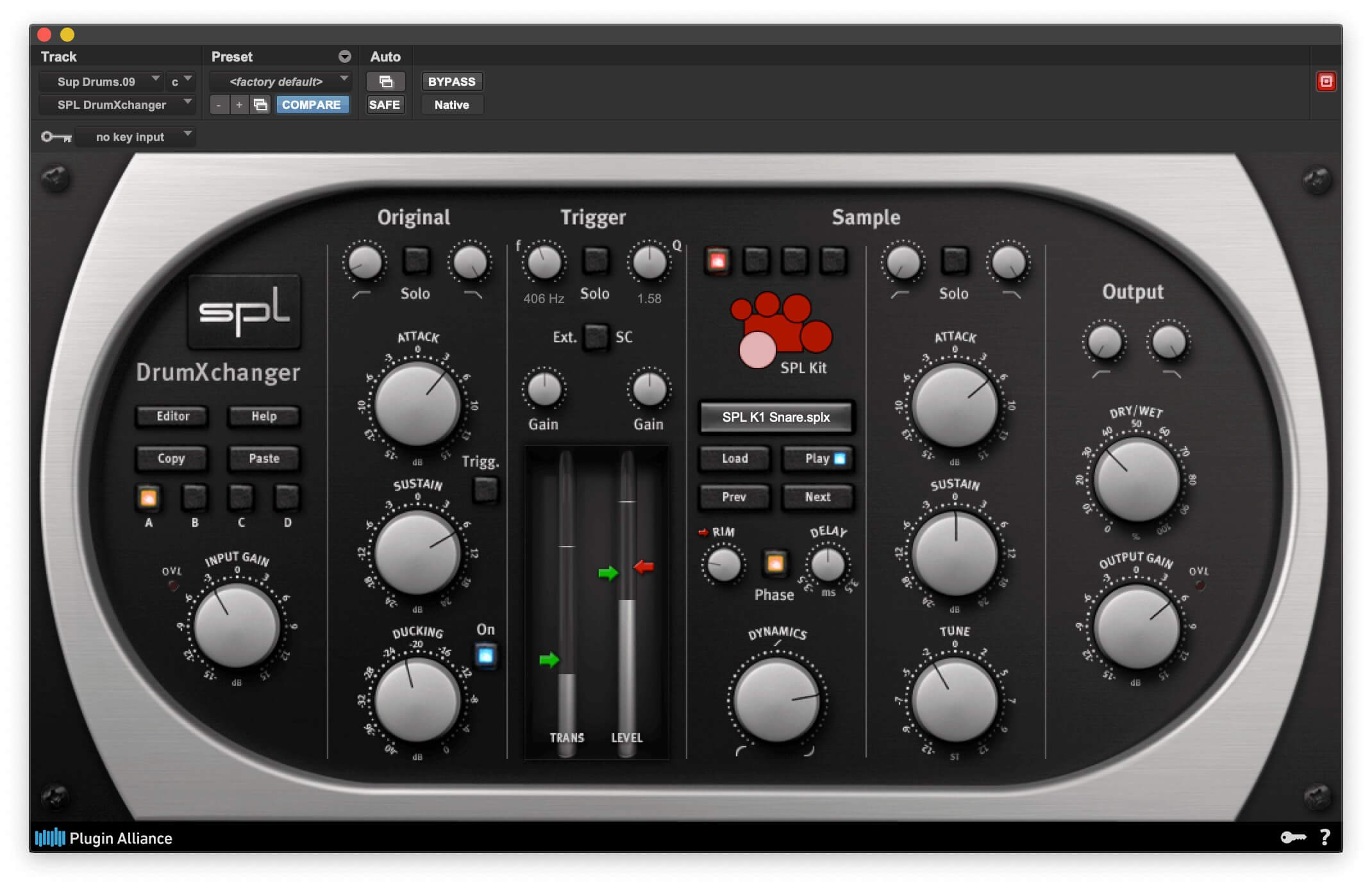Toggle the Trigger Solo button
The image size is (1372, 887).
click(x=596, y=261)
